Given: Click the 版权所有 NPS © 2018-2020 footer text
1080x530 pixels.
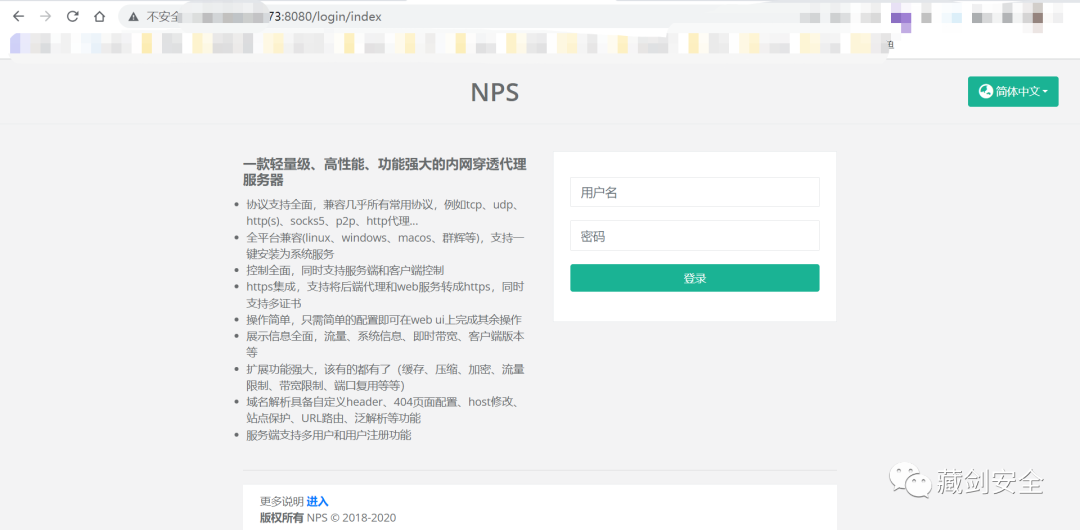Looking at the screenshot, I should point(328,517).
